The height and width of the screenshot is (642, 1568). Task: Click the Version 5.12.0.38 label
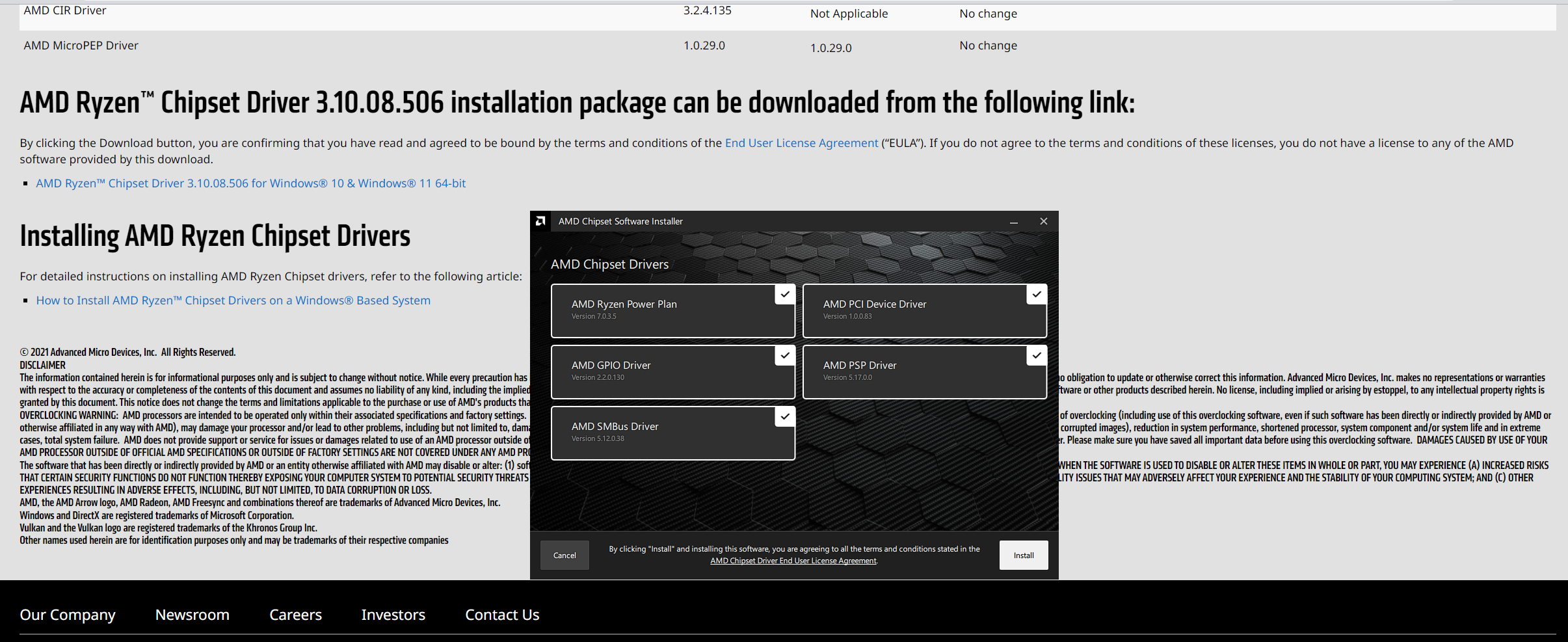tap(598, 438)
